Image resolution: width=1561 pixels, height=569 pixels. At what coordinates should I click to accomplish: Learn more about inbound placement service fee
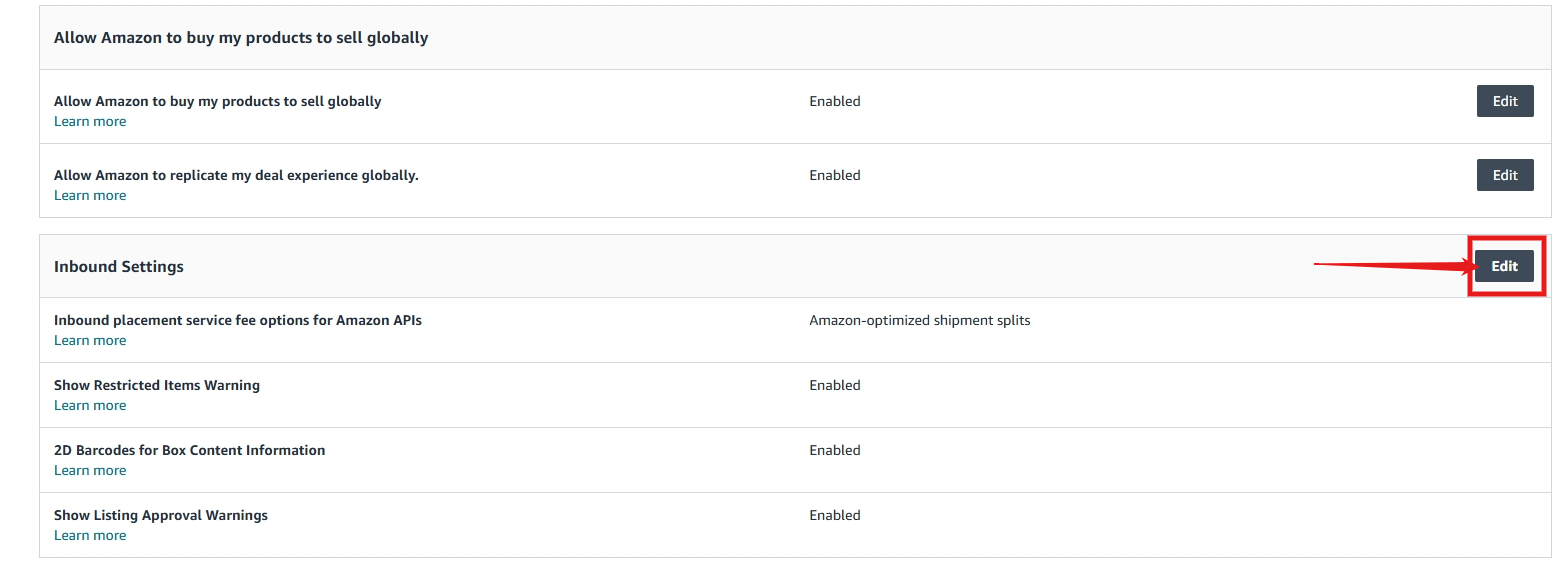90,341
